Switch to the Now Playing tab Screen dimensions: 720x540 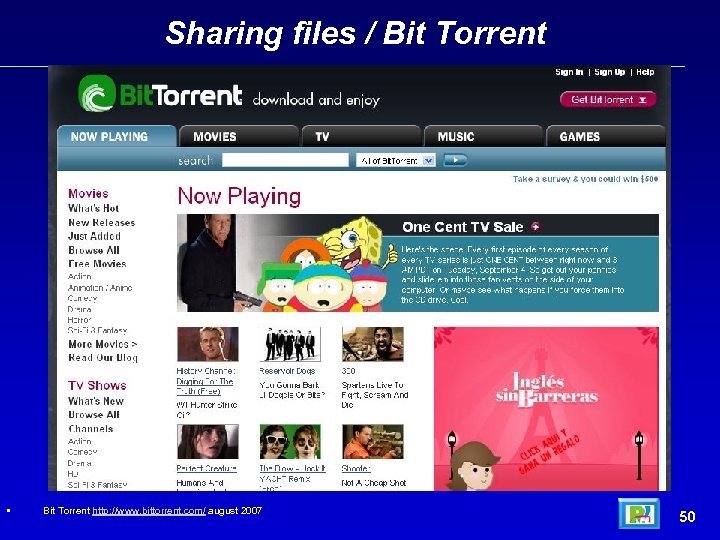click(117, 136)
